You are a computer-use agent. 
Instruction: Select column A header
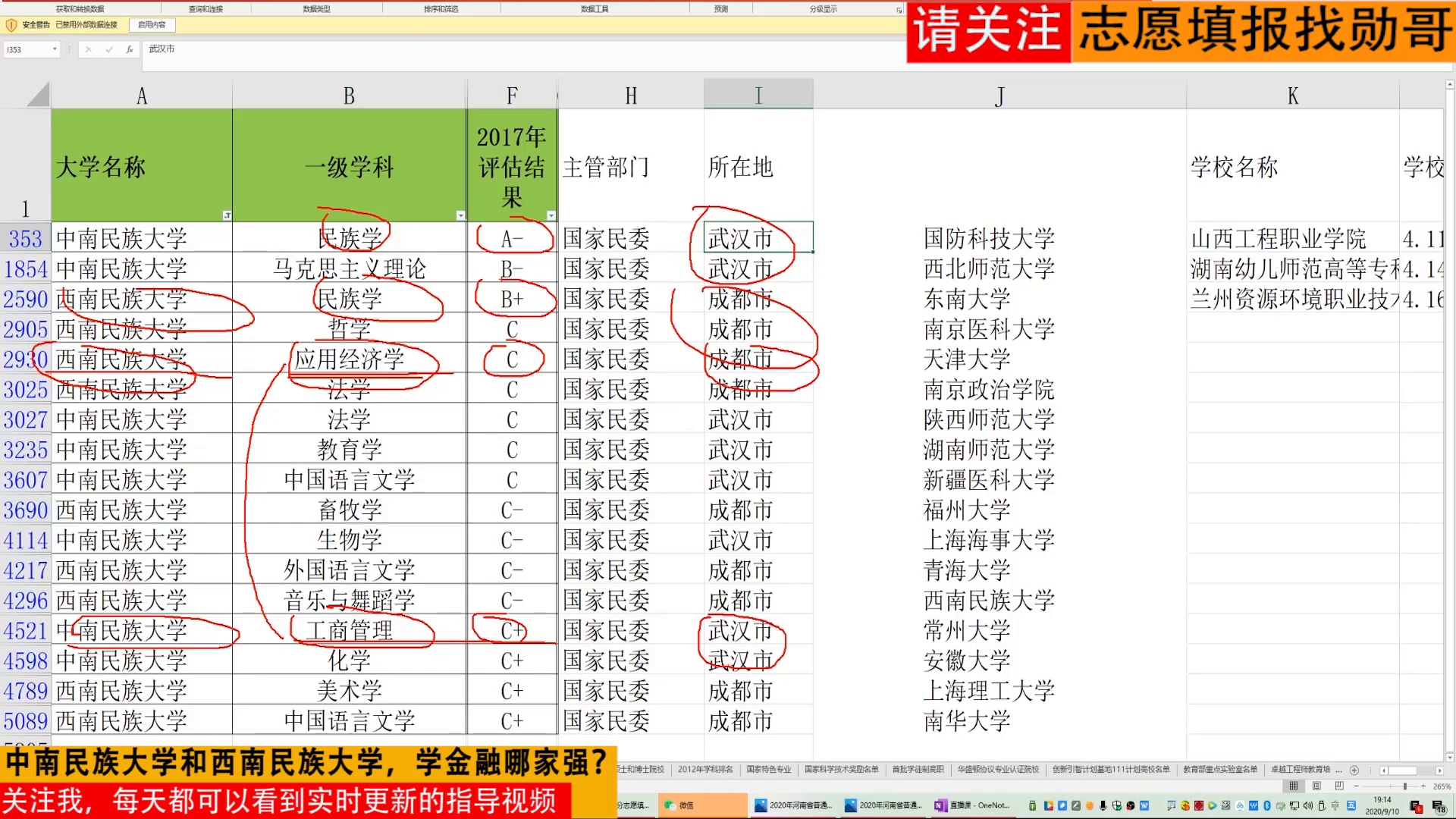tap(142, 96)
